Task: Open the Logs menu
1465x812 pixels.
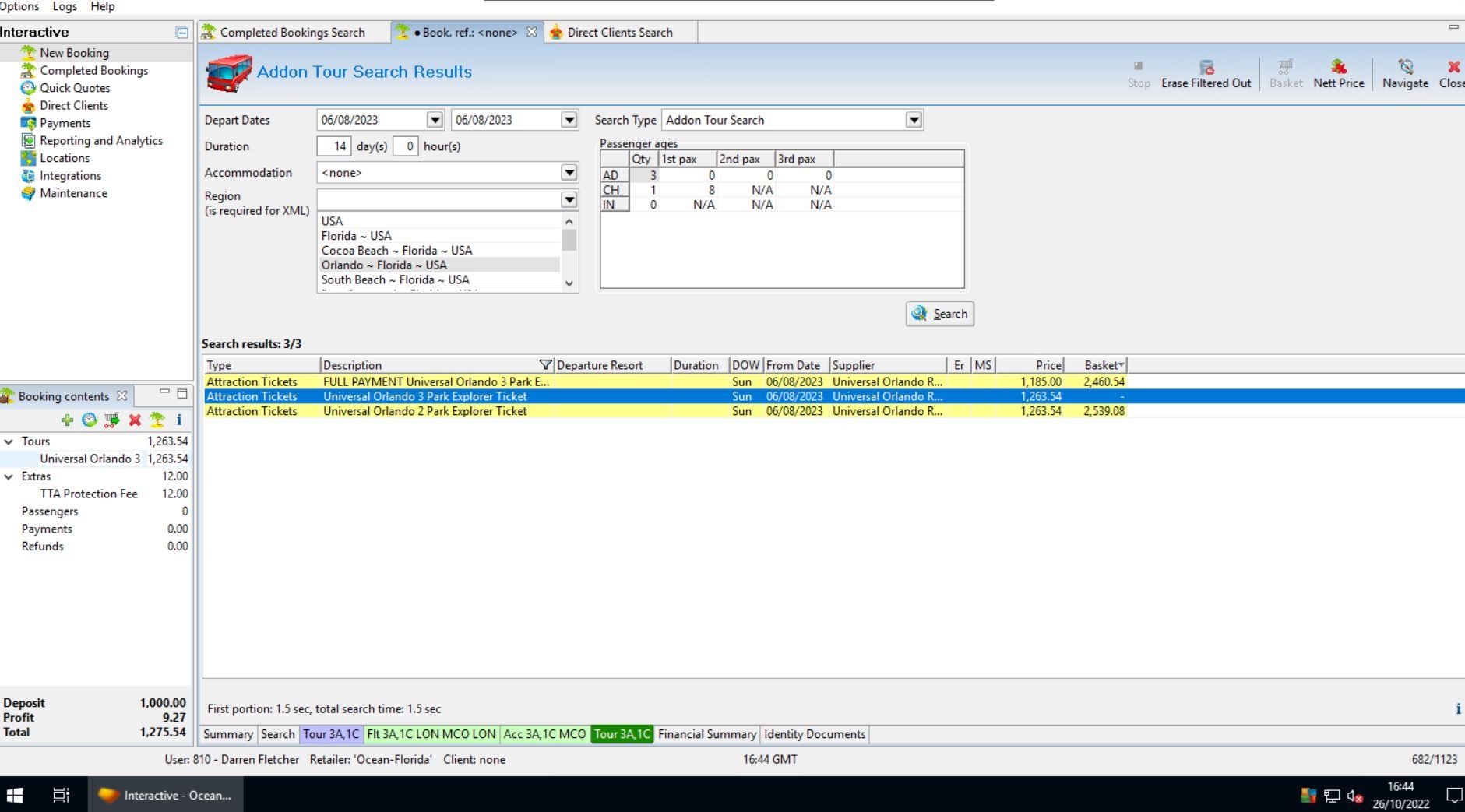Action: 65,7
